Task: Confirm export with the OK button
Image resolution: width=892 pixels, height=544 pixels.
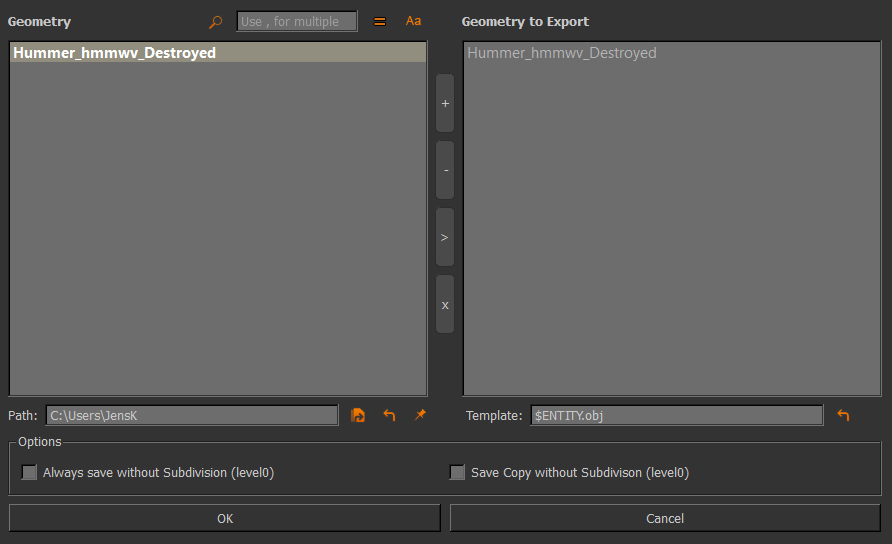Action: pos(225,518)
